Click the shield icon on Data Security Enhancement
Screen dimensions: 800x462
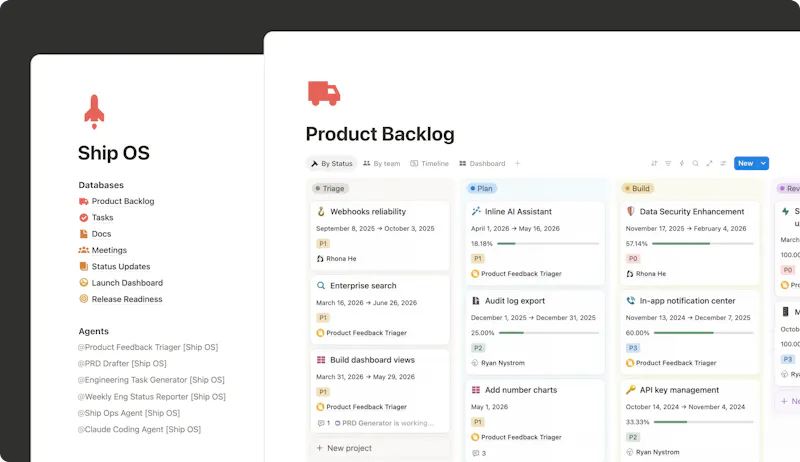pos(631,211)
